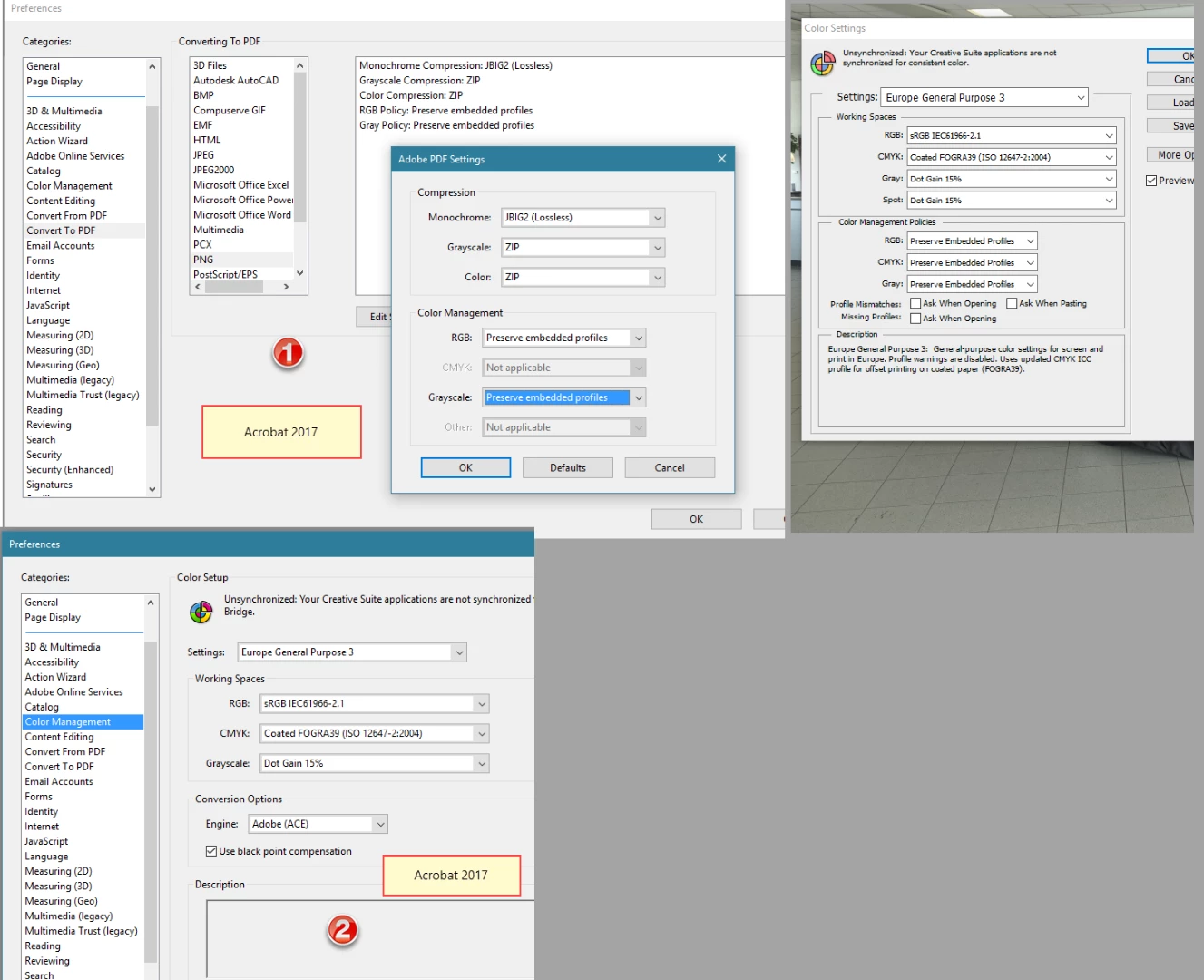Open Grayscale compression ZIP dropdown
This screenshot has height=980, width=1204.
coord(583,248)
